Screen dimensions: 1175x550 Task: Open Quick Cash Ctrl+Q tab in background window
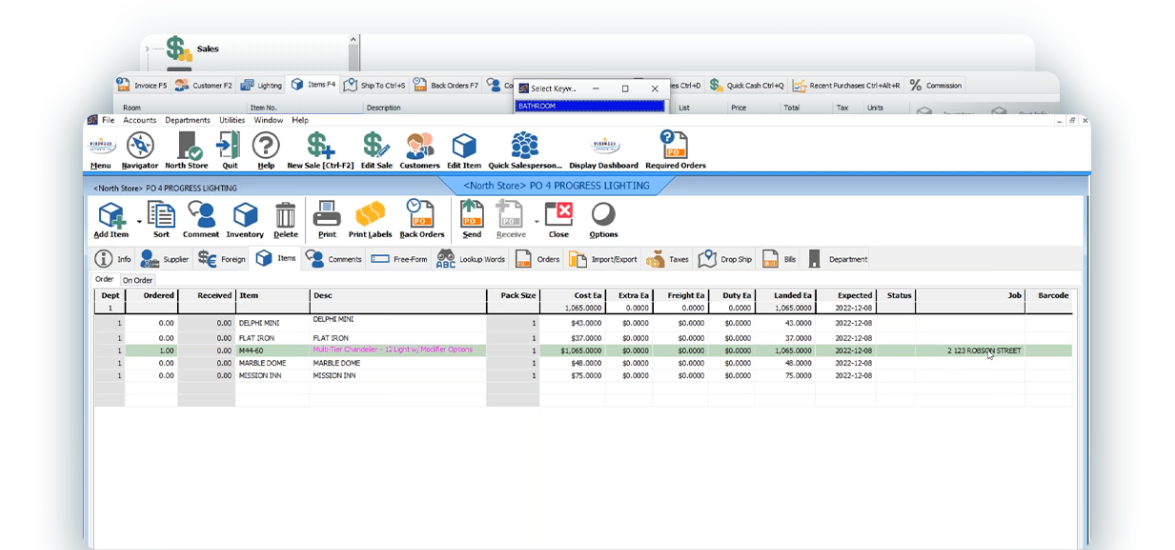click(747, 85)
